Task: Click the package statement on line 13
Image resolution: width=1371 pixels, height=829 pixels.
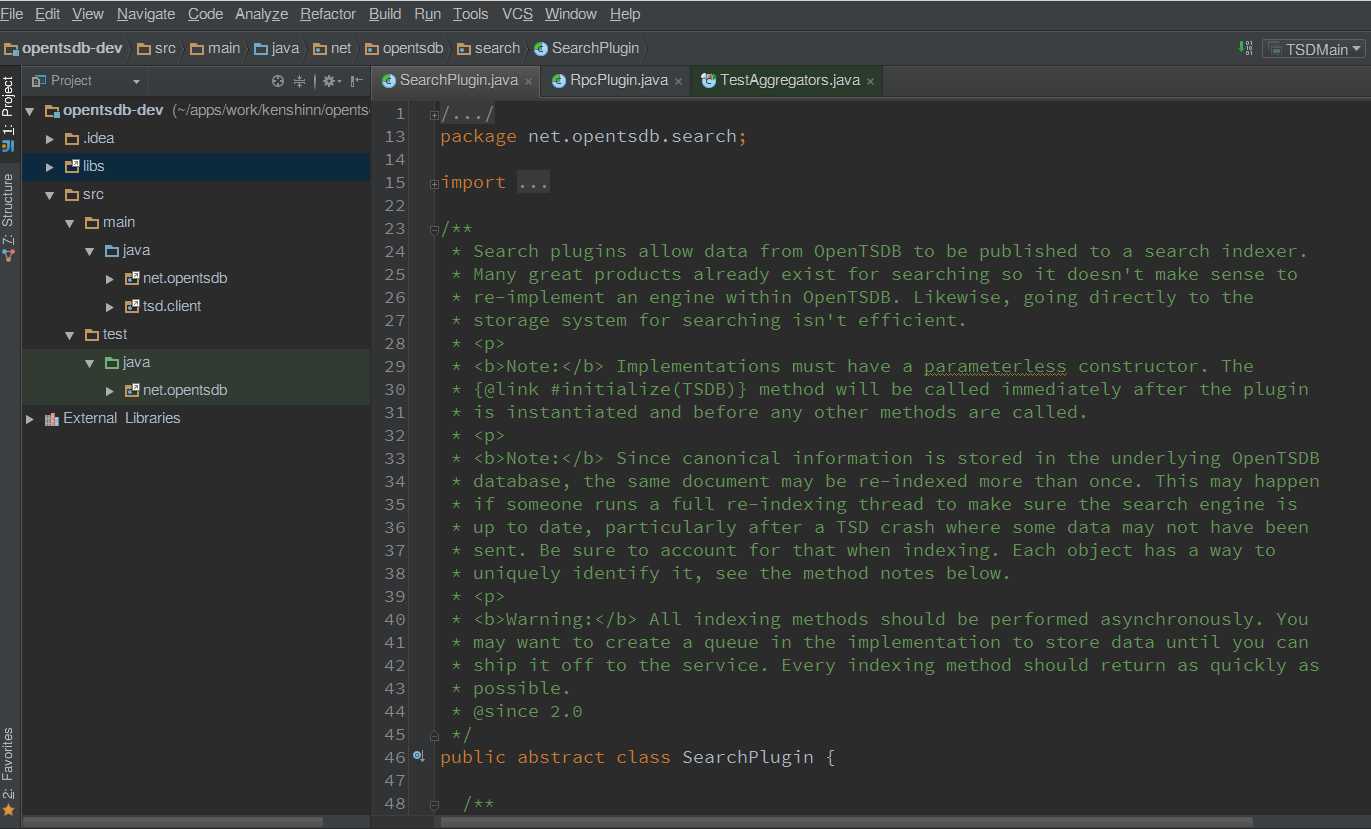Action: [x=594, y=136]
